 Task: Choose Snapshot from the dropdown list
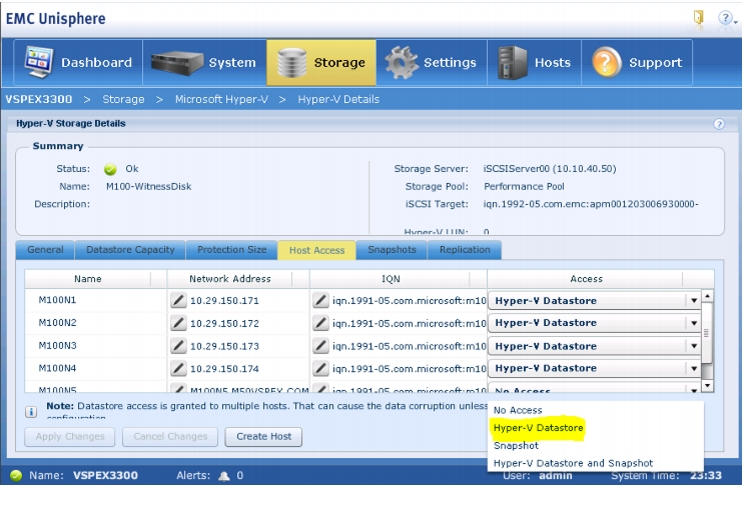516,446
